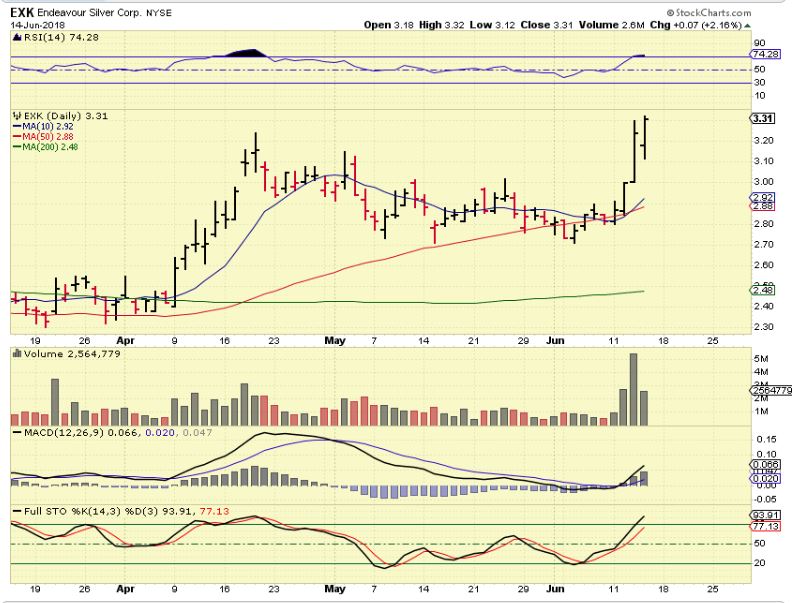Click the up-arrow triangle after Chg percentage
The height and width of the screenshot is (603, 802).
(747, 25)
